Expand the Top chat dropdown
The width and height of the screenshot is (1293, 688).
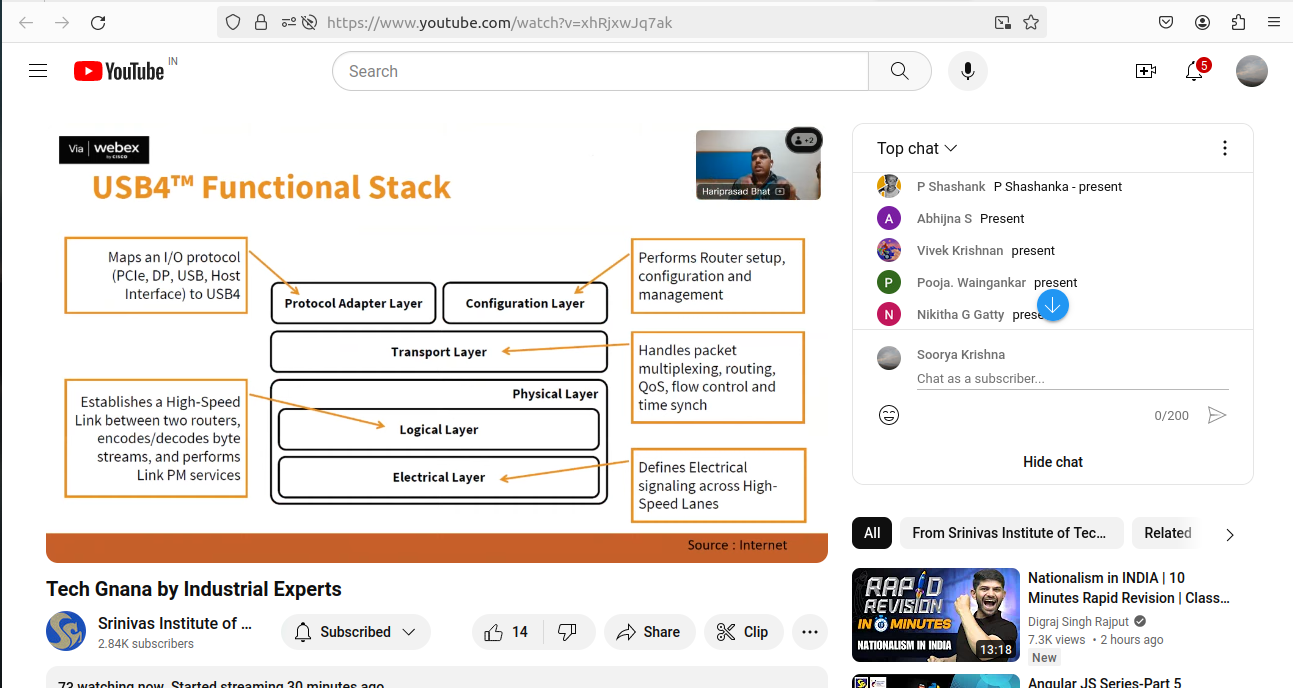pyautogui.click(x=916, y=148)
